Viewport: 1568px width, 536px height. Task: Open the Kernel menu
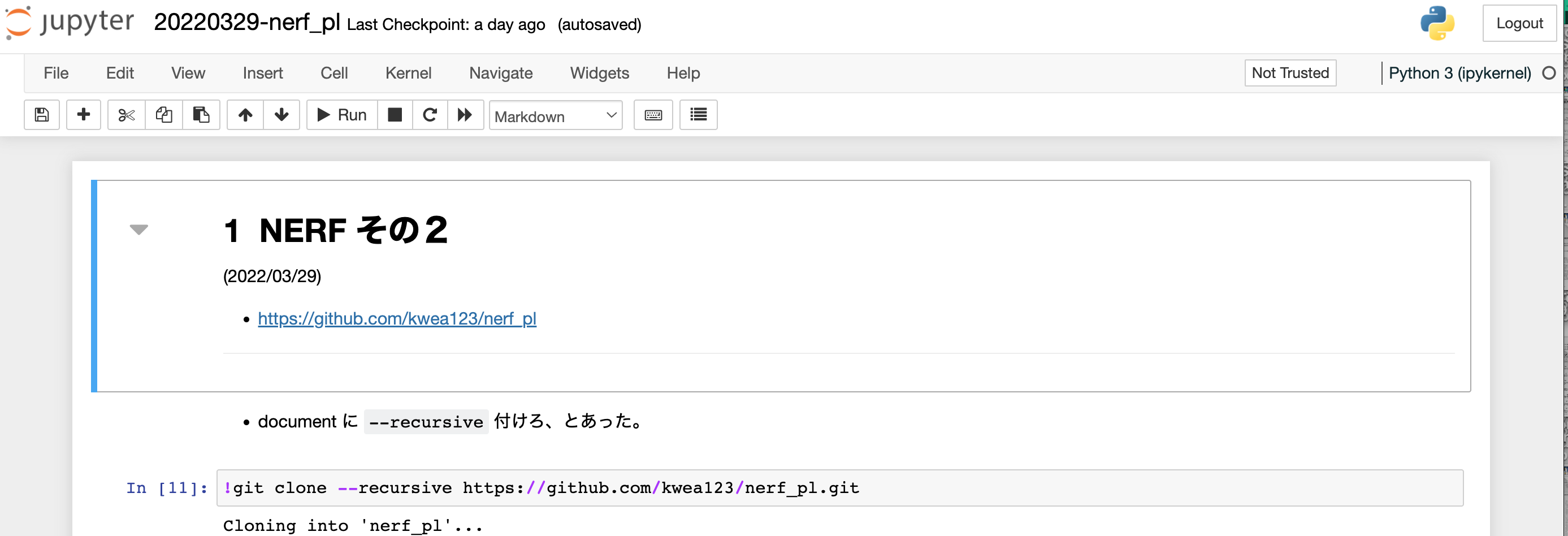[408, 73]
